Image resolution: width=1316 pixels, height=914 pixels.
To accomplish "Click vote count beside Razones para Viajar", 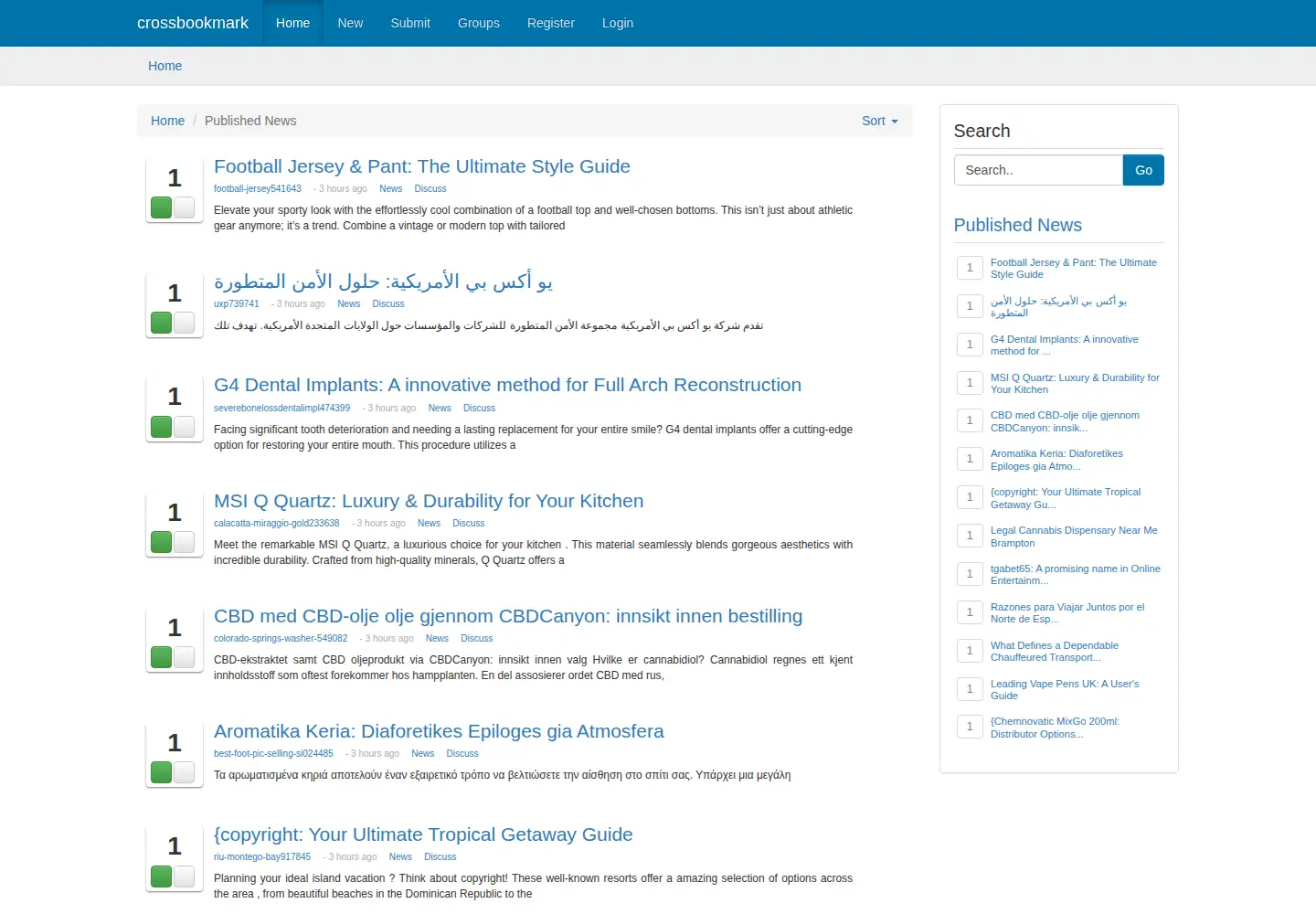I will pos(970,612).
